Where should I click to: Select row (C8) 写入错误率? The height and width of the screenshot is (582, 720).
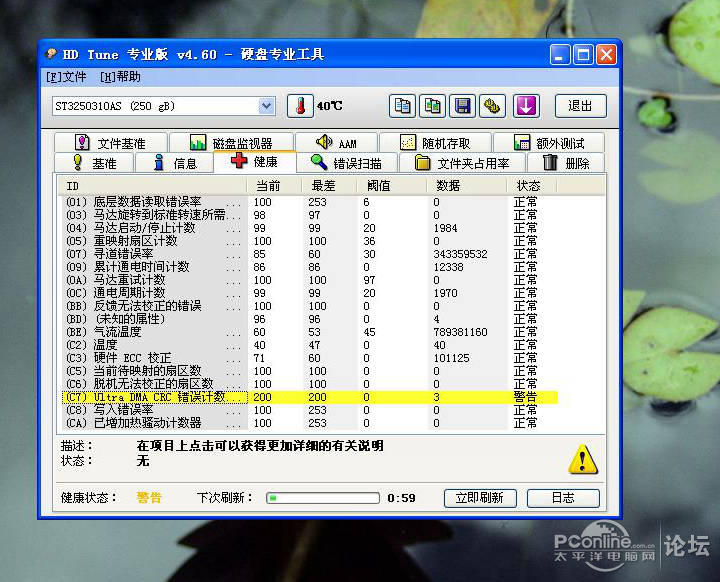point(309,410)
